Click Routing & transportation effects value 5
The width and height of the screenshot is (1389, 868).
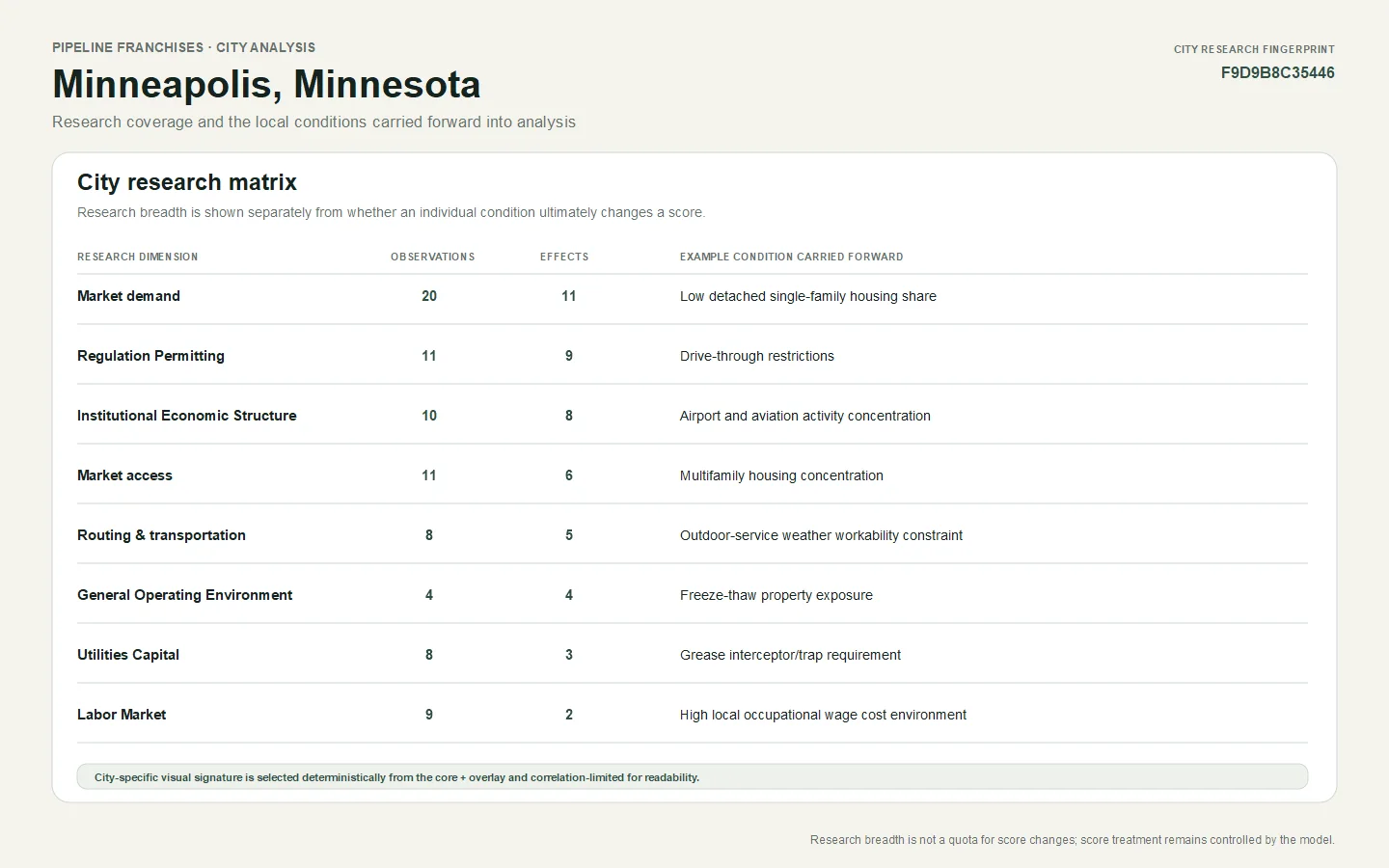click(x=569, y=535)
